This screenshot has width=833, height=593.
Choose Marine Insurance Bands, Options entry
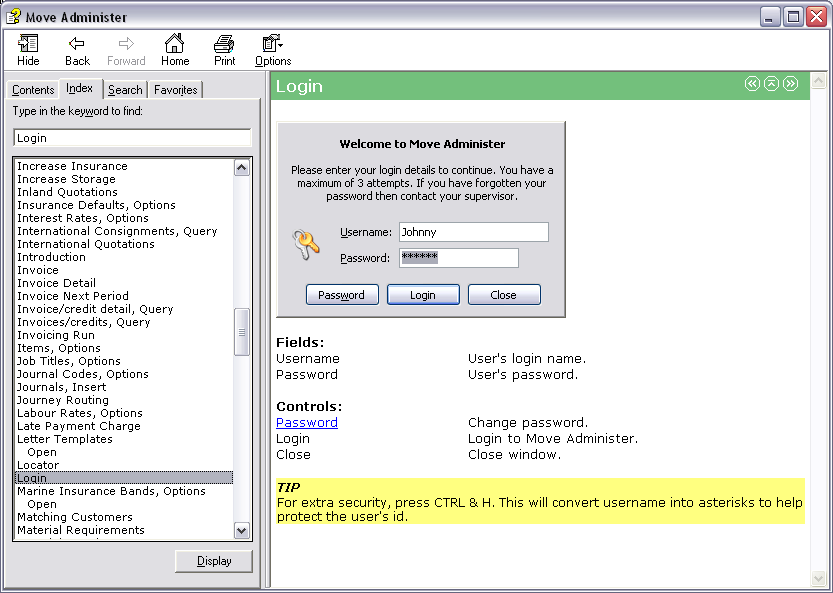click(111, 491)
